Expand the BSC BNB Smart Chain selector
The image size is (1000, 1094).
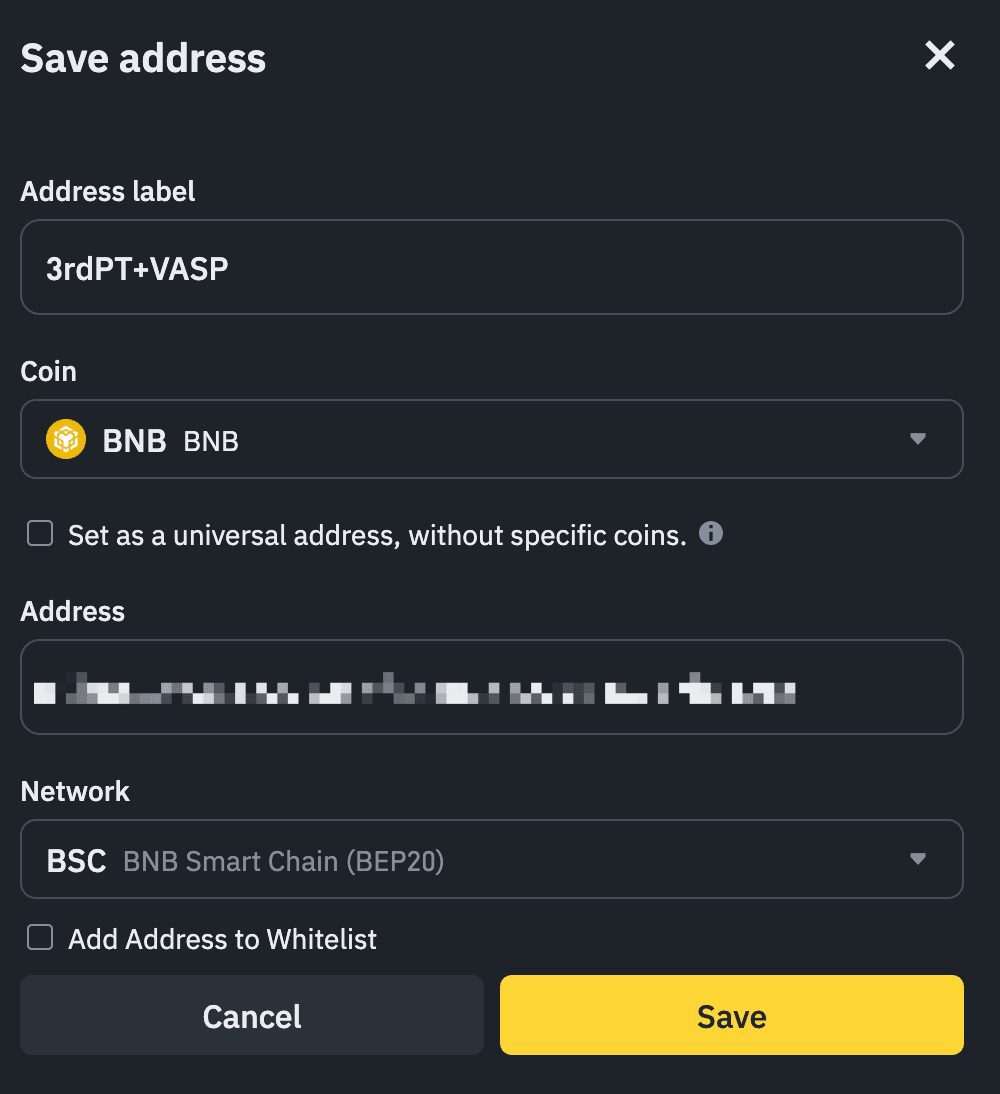click(492, 859)
